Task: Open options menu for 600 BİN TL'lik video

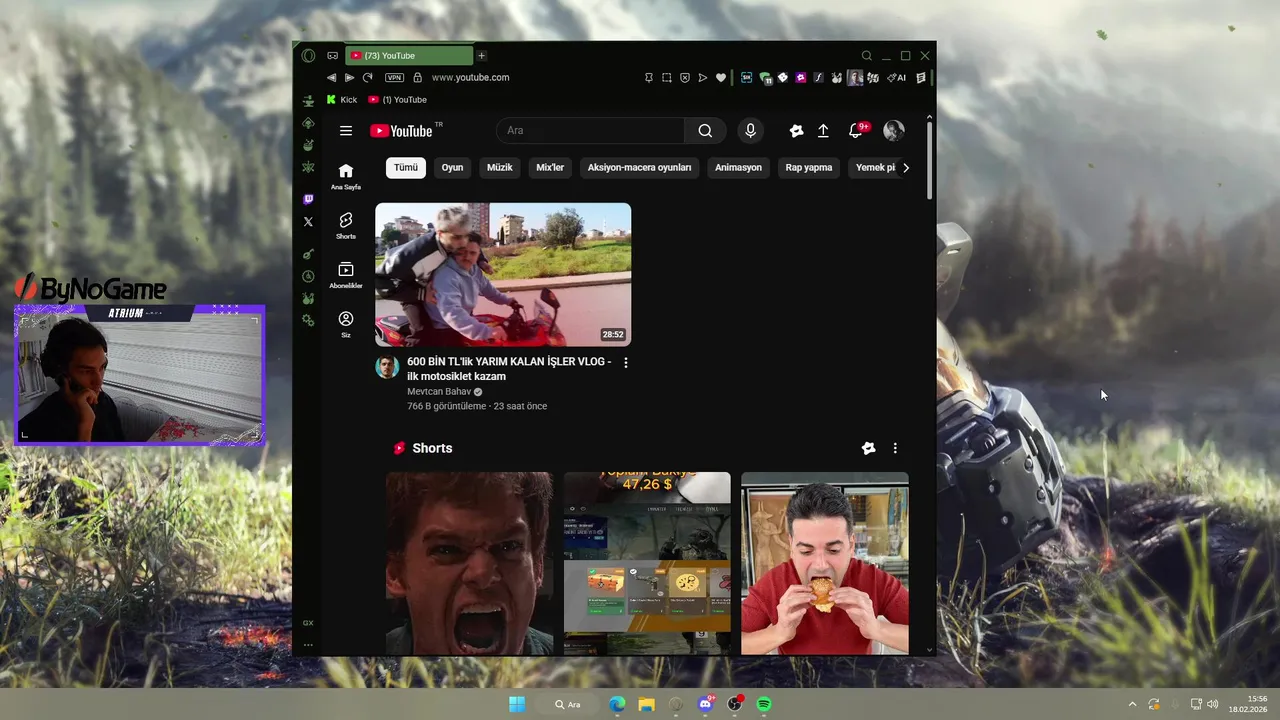Action: (626, 363)
